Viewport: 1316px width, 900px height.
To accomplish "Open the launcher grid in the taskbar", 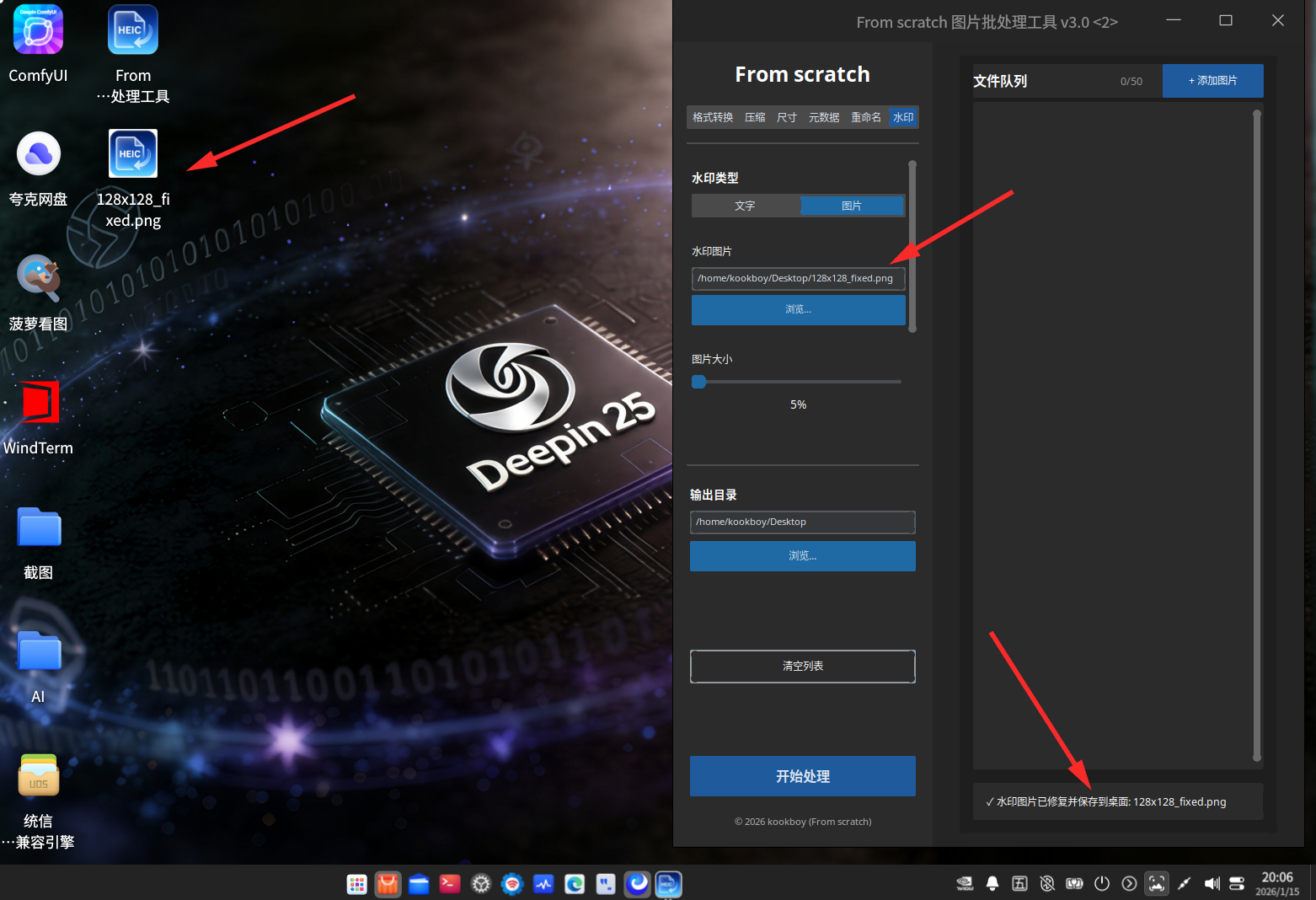I will (357, 884).
